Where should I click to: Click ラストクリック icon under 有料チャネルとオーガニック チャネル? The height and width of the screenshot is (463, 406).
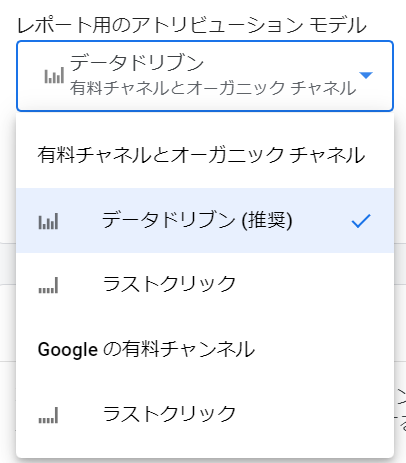point(48,285)
